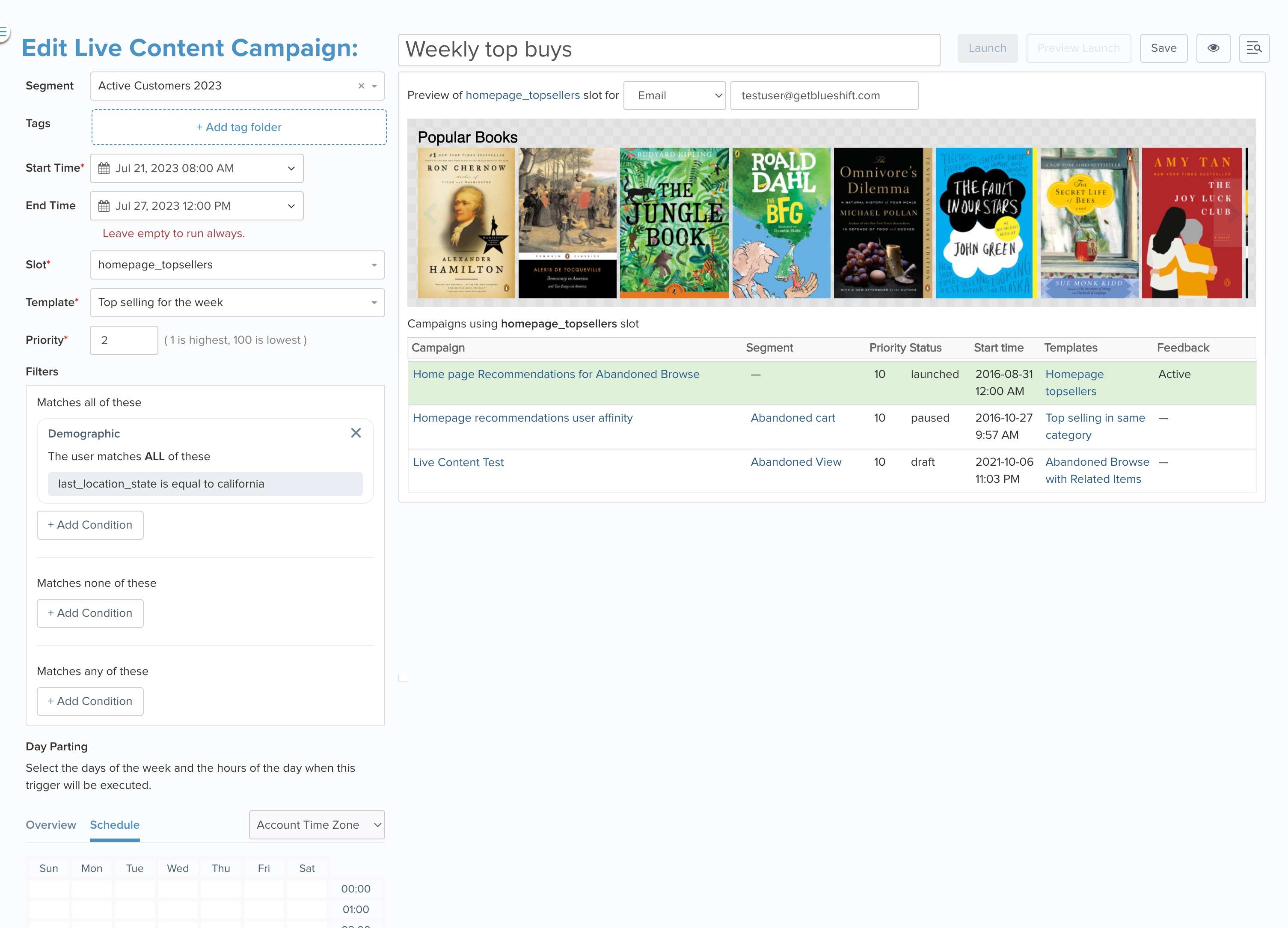Add condition under Matches any of these
The image size is (1288, 928).
[x=90, y=701]
